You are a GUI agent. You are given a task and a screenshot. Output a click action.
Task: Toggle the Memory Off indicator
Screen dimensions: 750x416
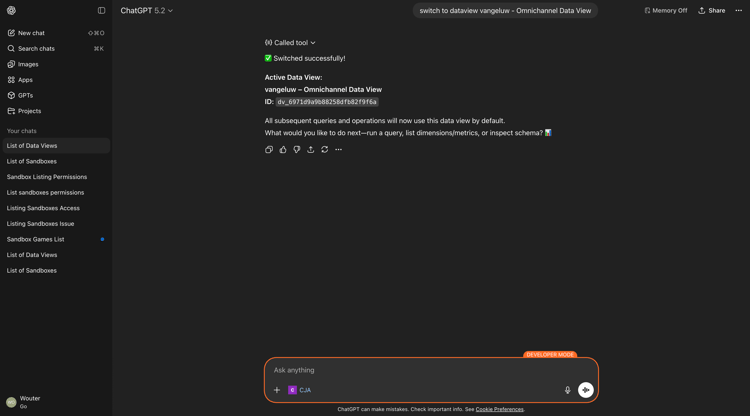665,11
